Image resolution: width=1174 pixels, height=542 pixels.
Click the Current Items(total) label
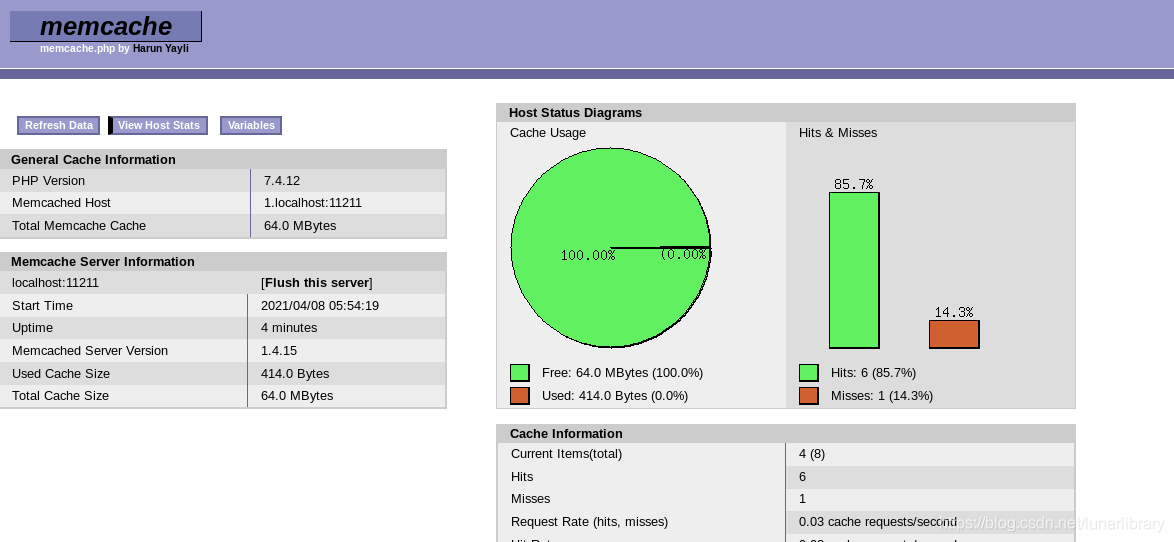point(566,454)
